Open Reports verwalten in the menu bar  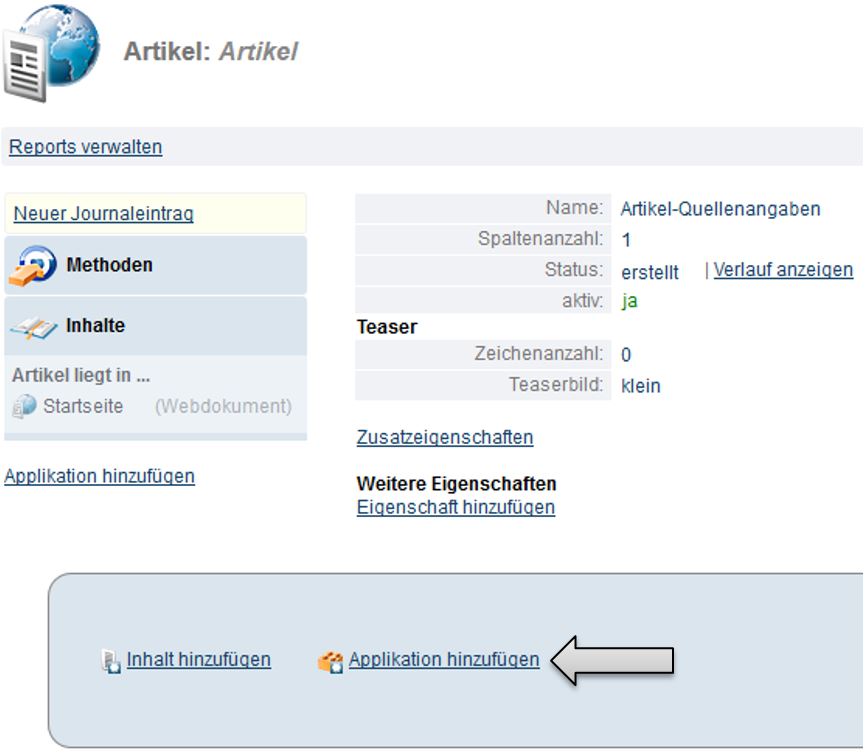pos(85,147)
